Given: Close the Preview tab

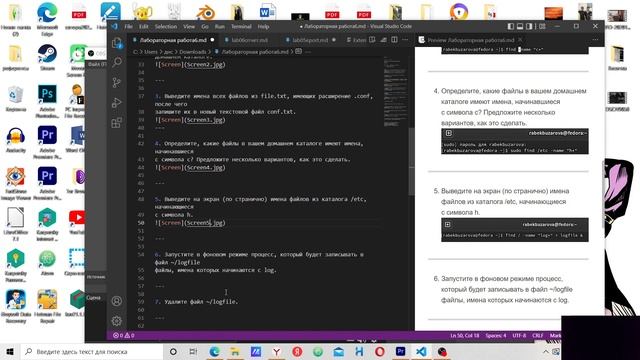Looking at the screenshot, I should (520, 40).
